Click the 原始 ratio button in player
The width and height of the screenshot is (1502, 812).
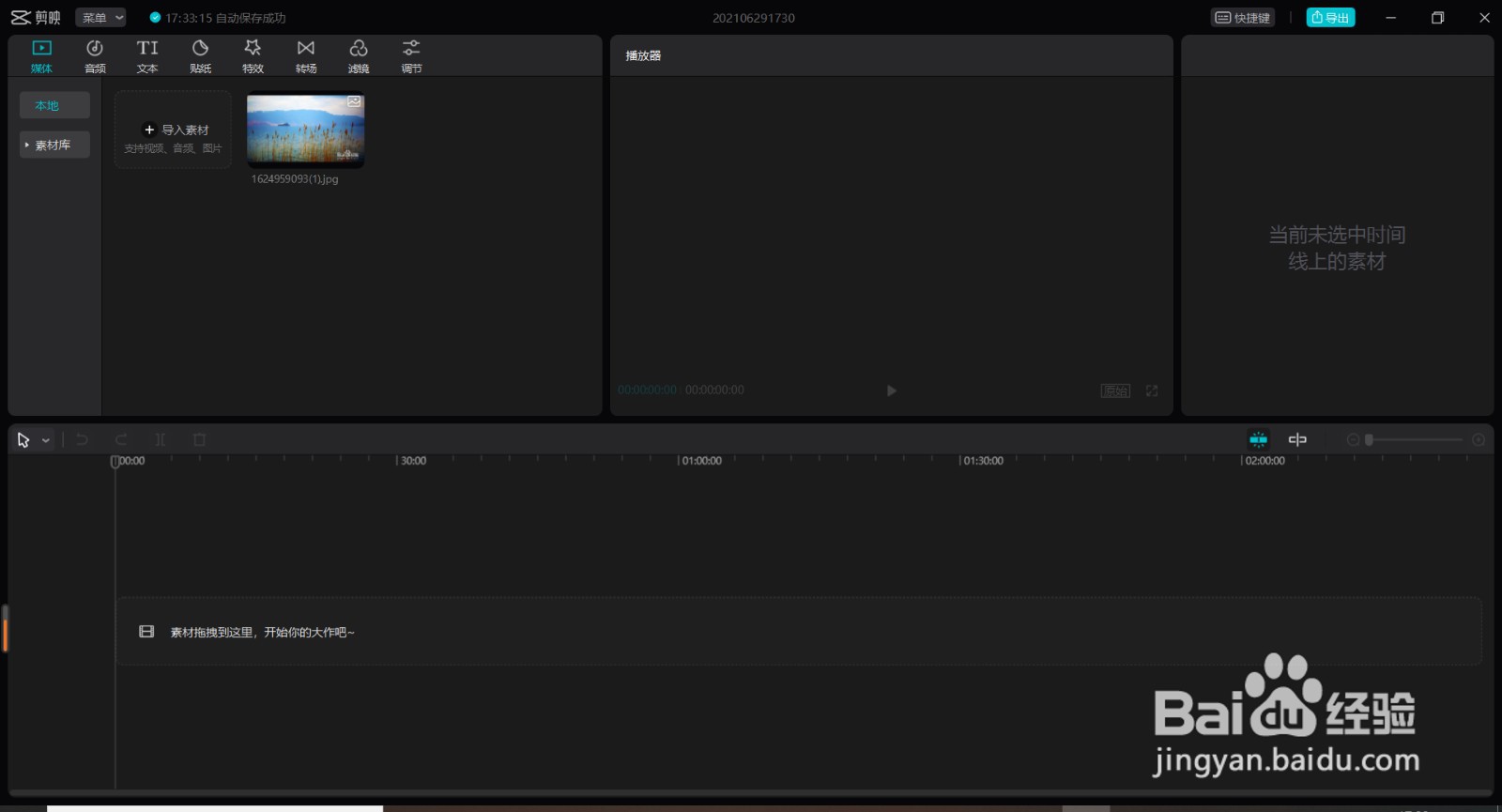1115,391
